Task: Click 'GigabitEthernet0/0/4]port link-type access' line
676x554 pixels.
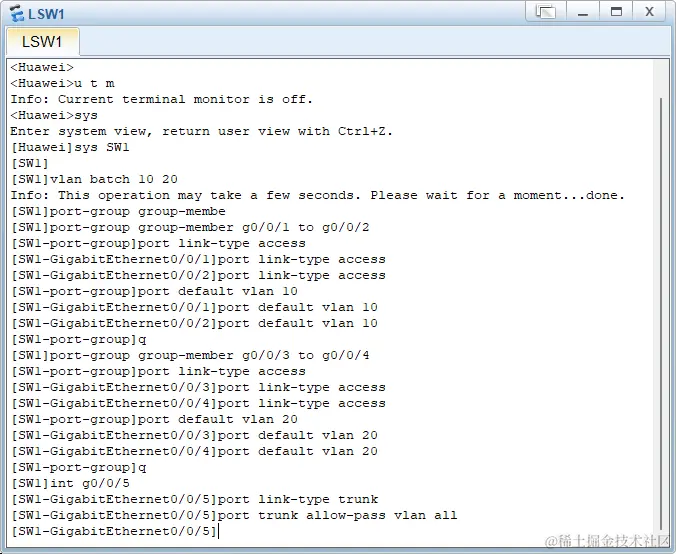Action: (x=198, y=403)
